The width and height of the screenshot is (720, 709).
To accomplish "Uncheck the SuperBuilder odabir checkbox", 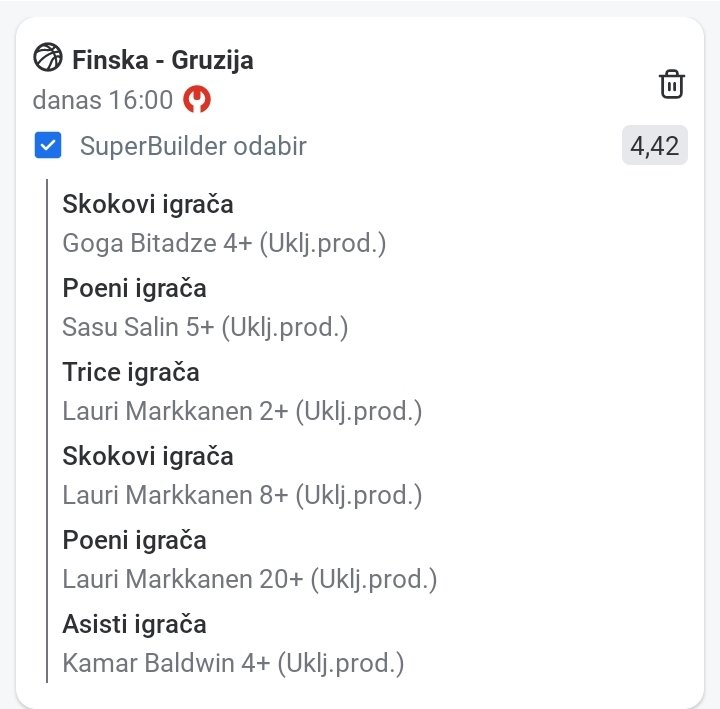I will click(x=47, y=146).
